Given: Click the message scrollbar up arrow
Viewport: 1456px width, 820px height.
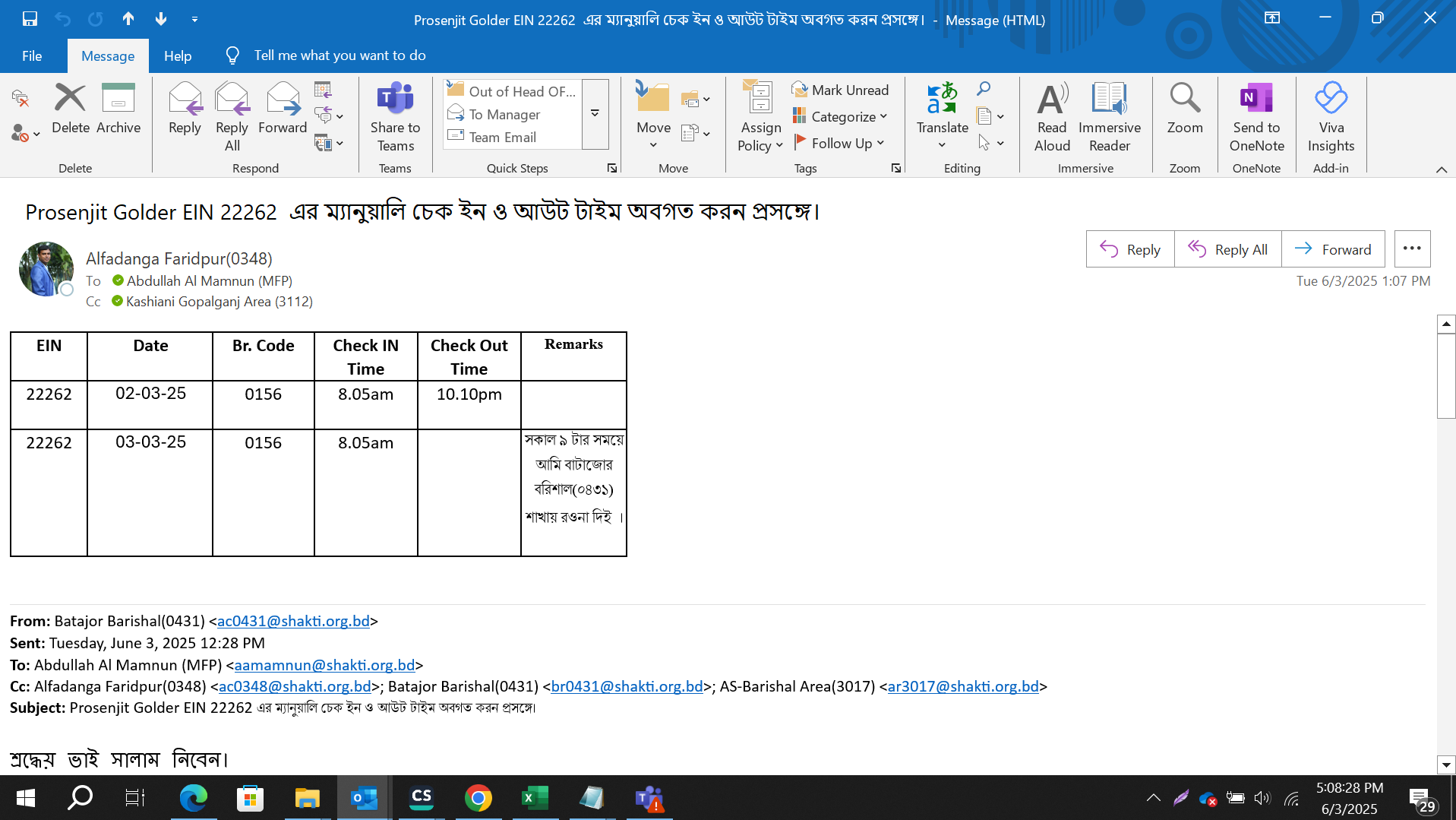Looking at the screenshot, I should tap(1446, 325).
